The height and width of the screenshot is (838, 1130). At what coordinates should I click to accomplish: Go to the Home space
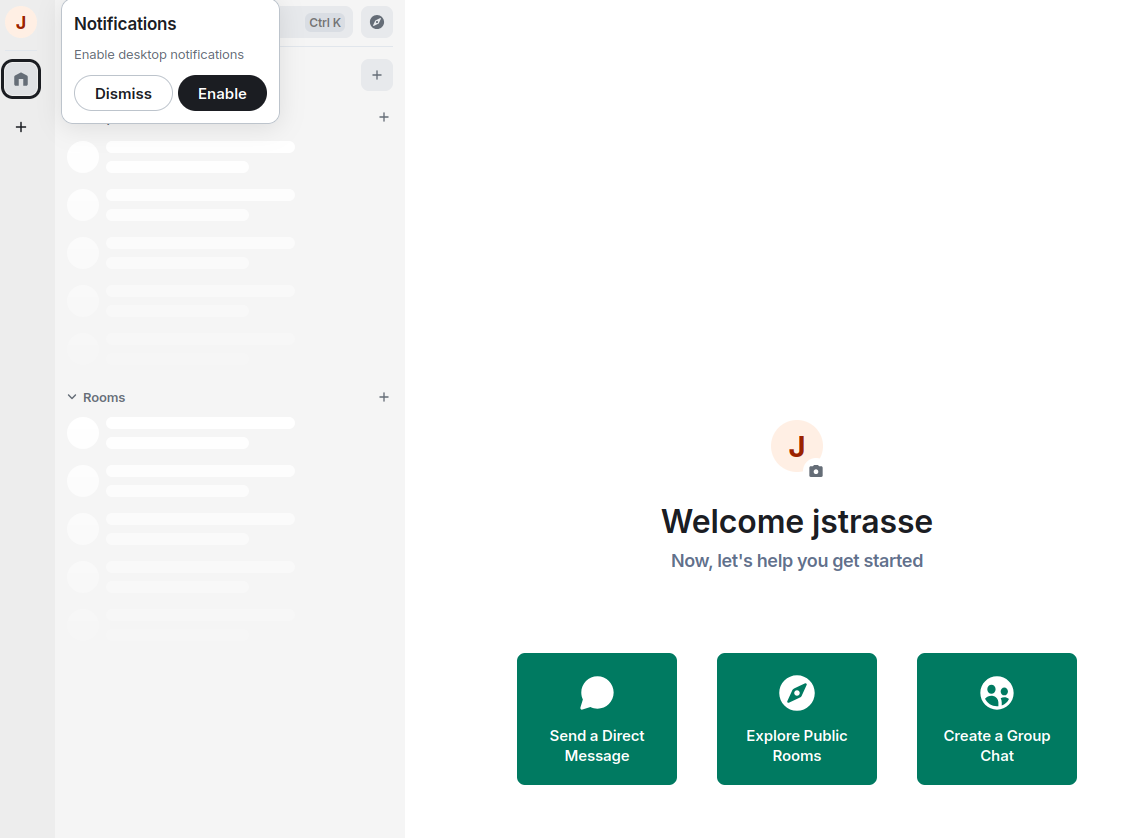(x=21, y=79)
